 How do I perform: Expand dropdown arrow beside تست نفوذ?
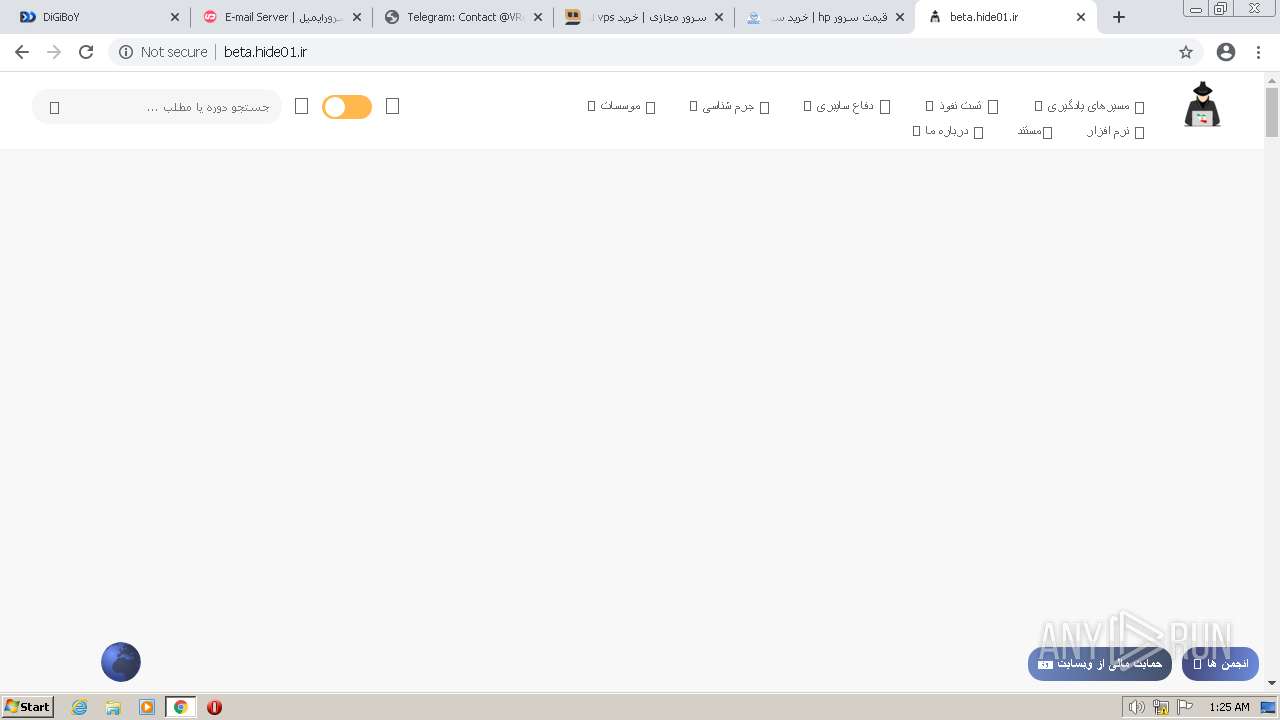(929, 106)
